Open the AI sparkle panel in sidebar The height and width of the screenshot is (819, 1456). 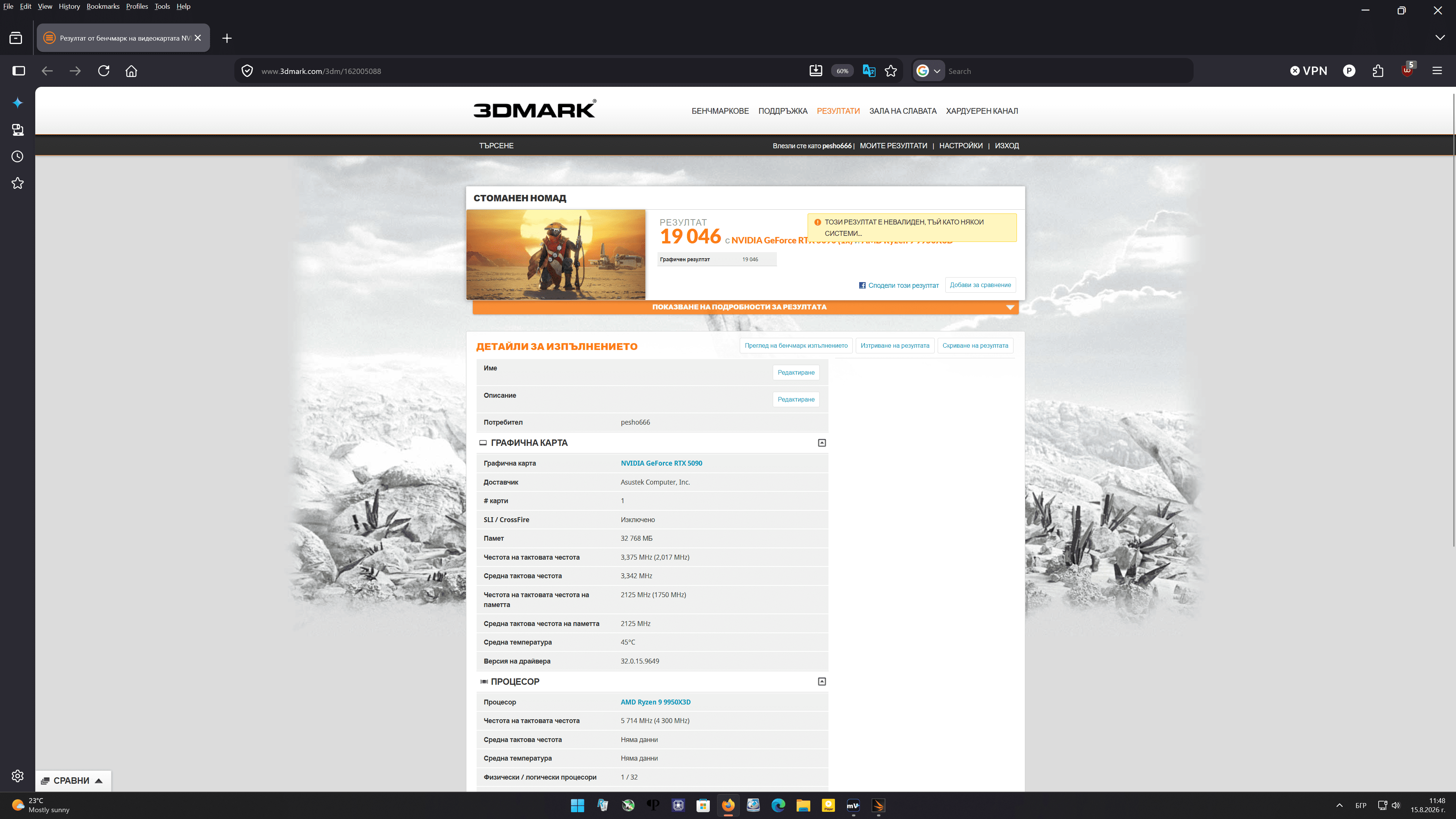[17, 102]
